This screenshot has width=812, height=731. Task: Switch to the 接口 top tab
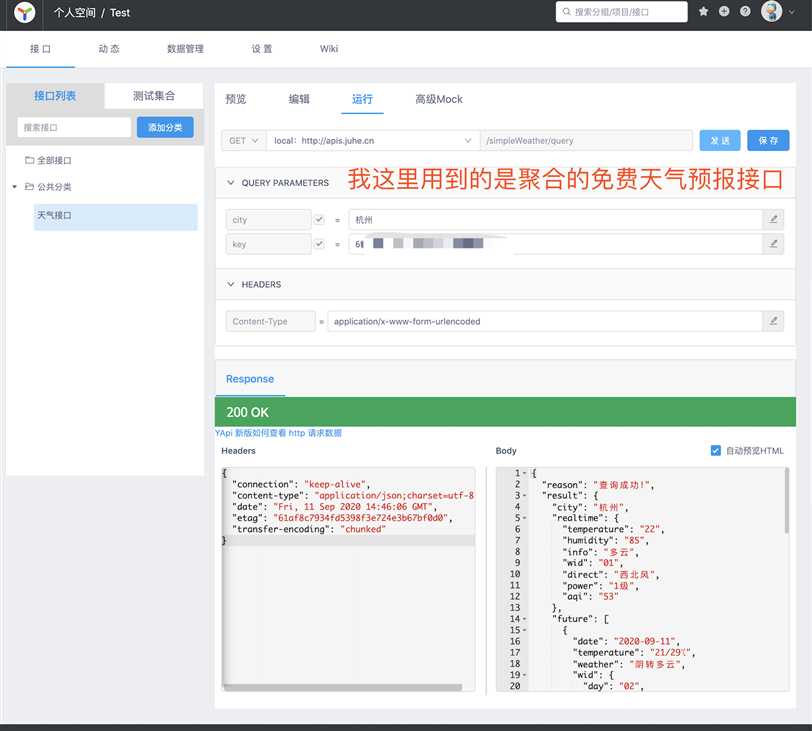pyautogui.click(x=40, y=49)
